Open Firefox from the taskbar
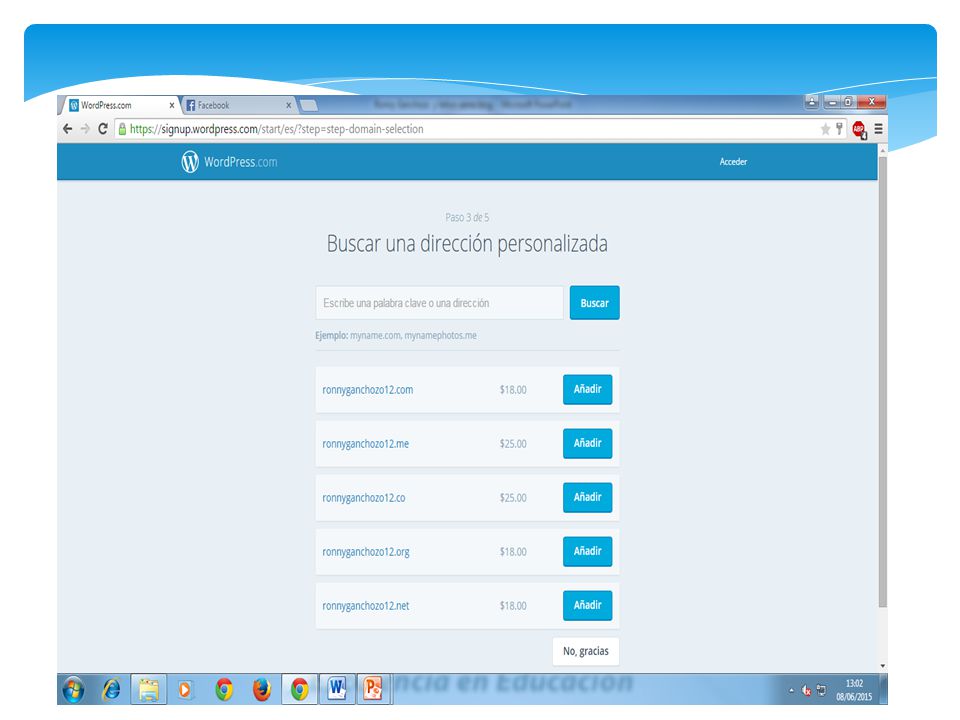 262,689
